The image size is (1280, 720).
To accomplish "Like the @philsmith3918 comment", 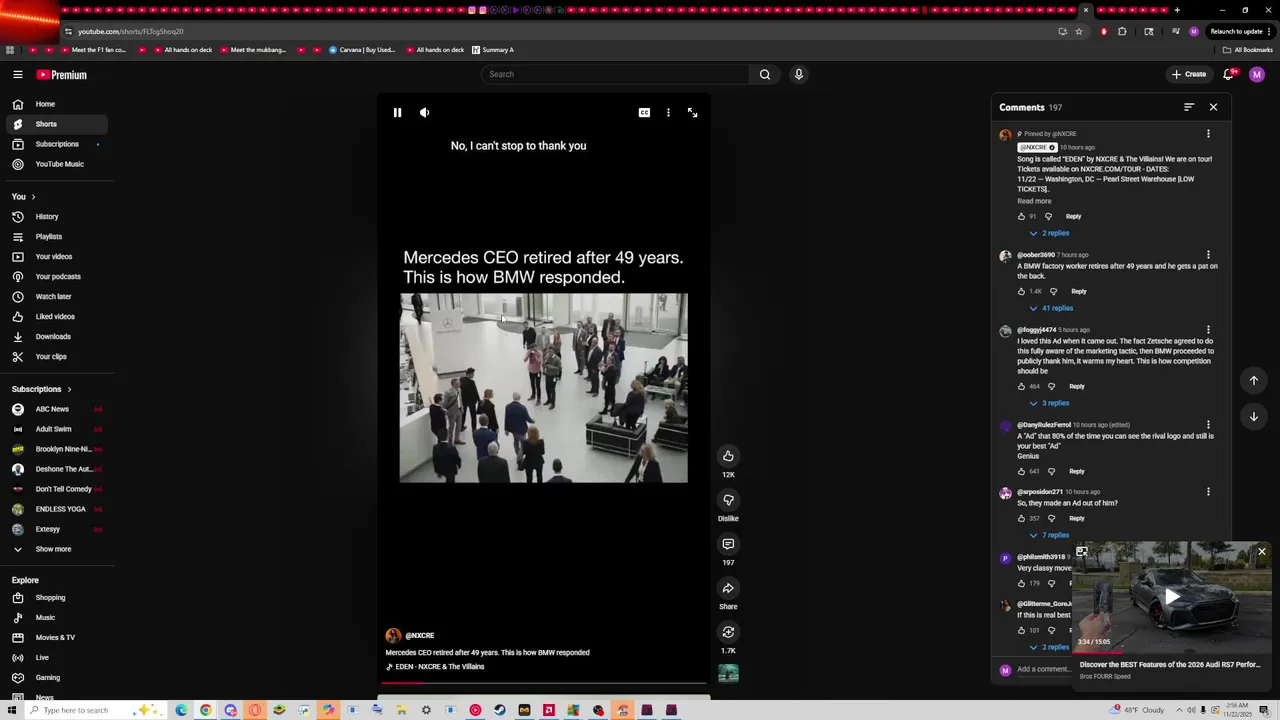I will pos(1021,583).
